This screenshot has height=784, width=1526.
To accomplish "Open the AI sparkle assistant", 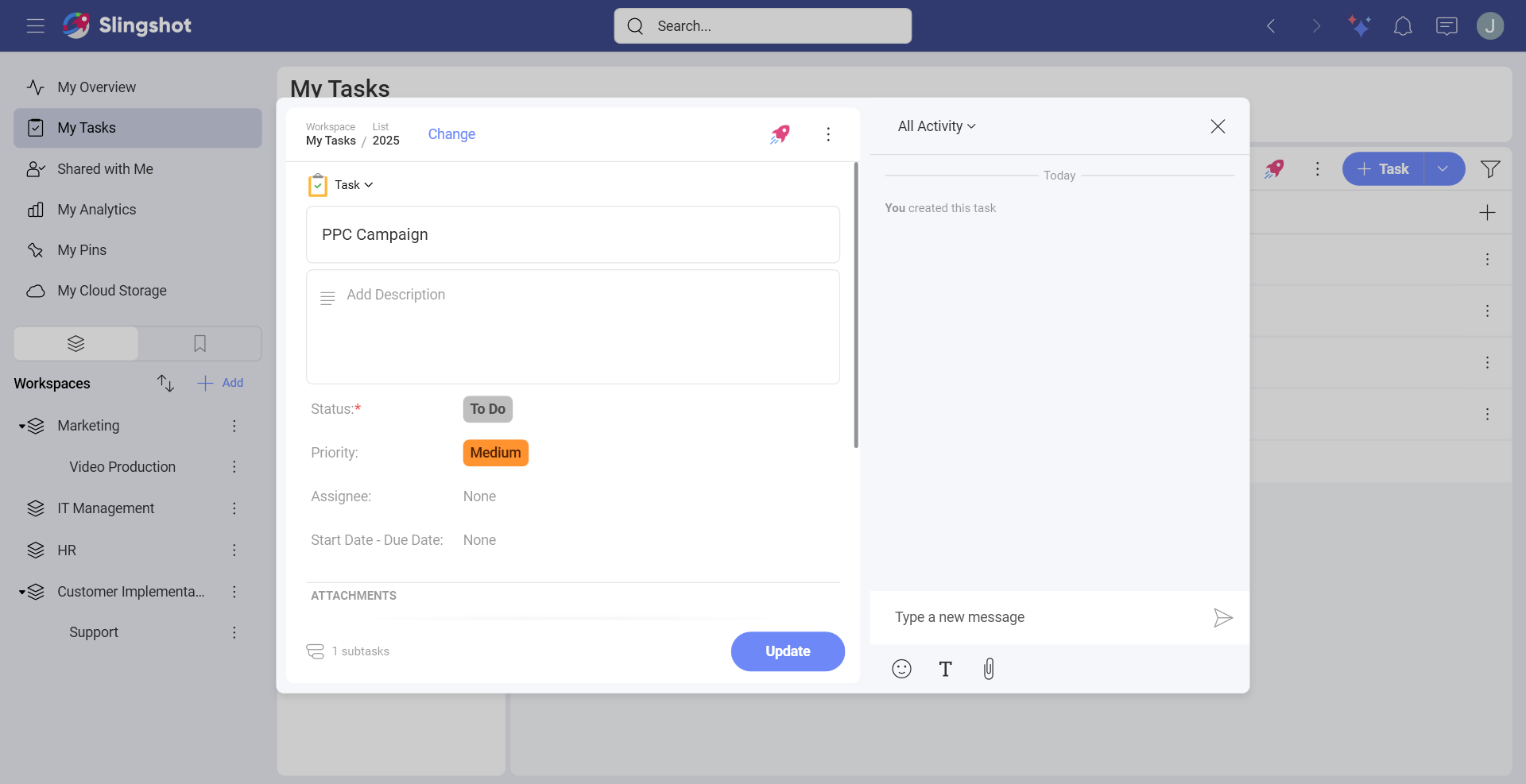I will (1359, 26).
